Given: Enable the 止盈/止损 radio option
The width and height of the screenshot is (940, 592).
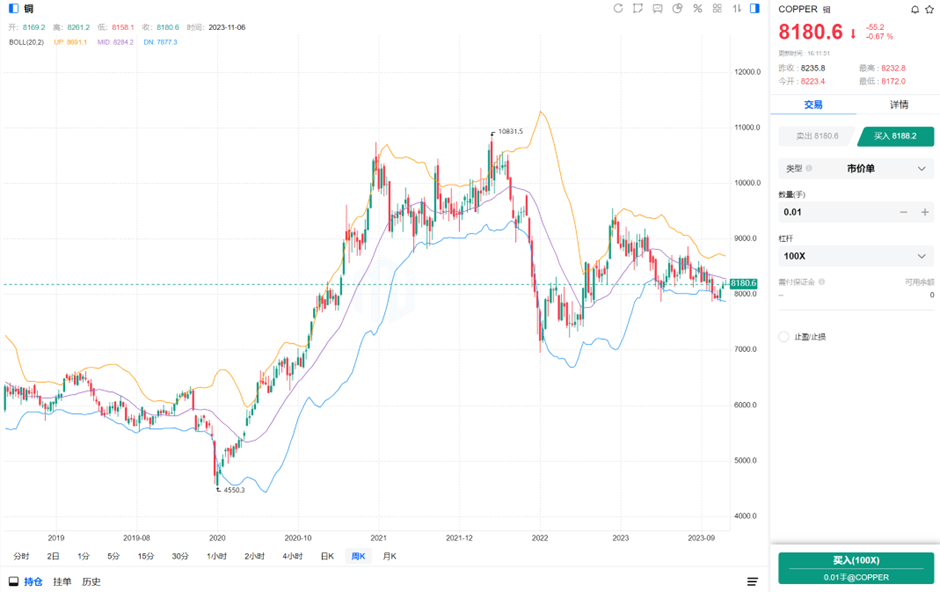Looking at the screenshot, I should click(x=784, y=337).
